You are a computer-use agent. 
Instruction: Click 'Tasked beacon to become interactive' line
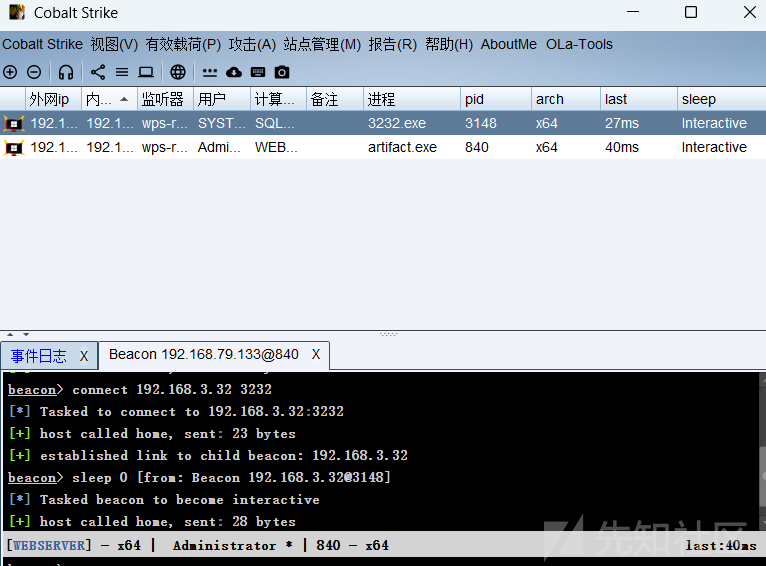180,500
